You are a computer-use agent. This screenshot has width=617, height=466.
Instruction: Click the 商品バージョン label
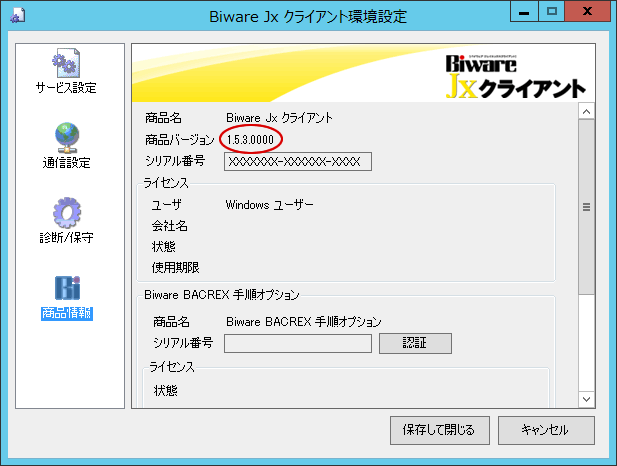coord(179,139)
